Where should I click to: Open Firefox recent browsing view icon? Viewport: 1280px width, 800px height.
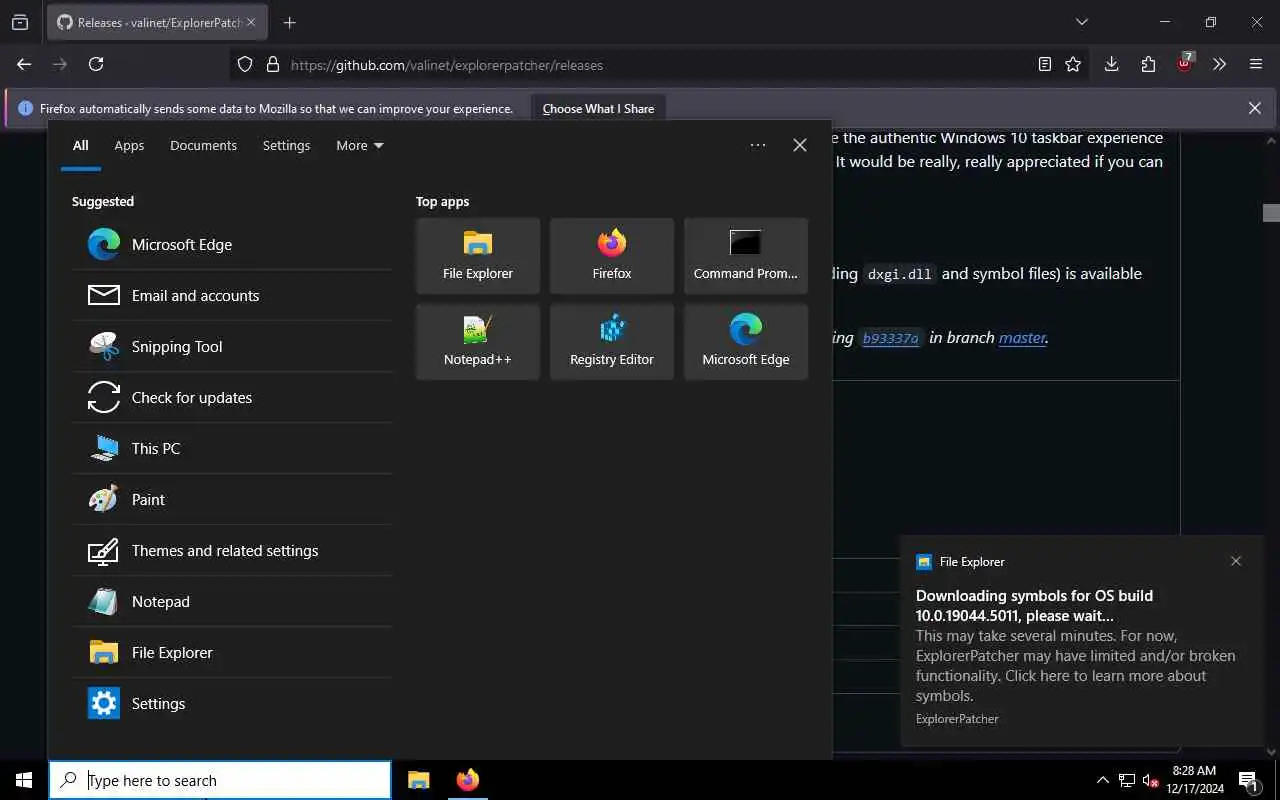pyautogui.click(x=20, y=22)
